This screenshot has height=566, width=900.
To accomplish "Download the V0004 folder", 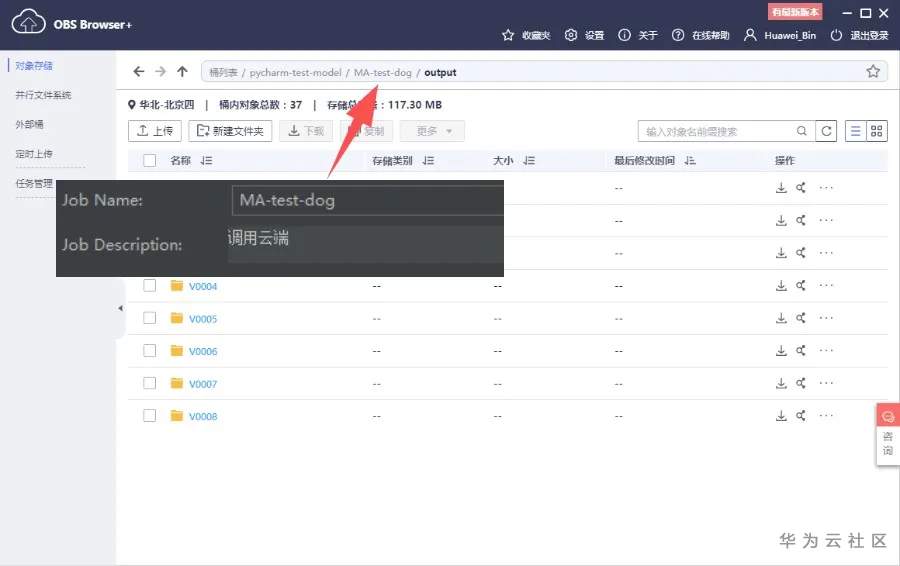I will (x=781, y=285).
